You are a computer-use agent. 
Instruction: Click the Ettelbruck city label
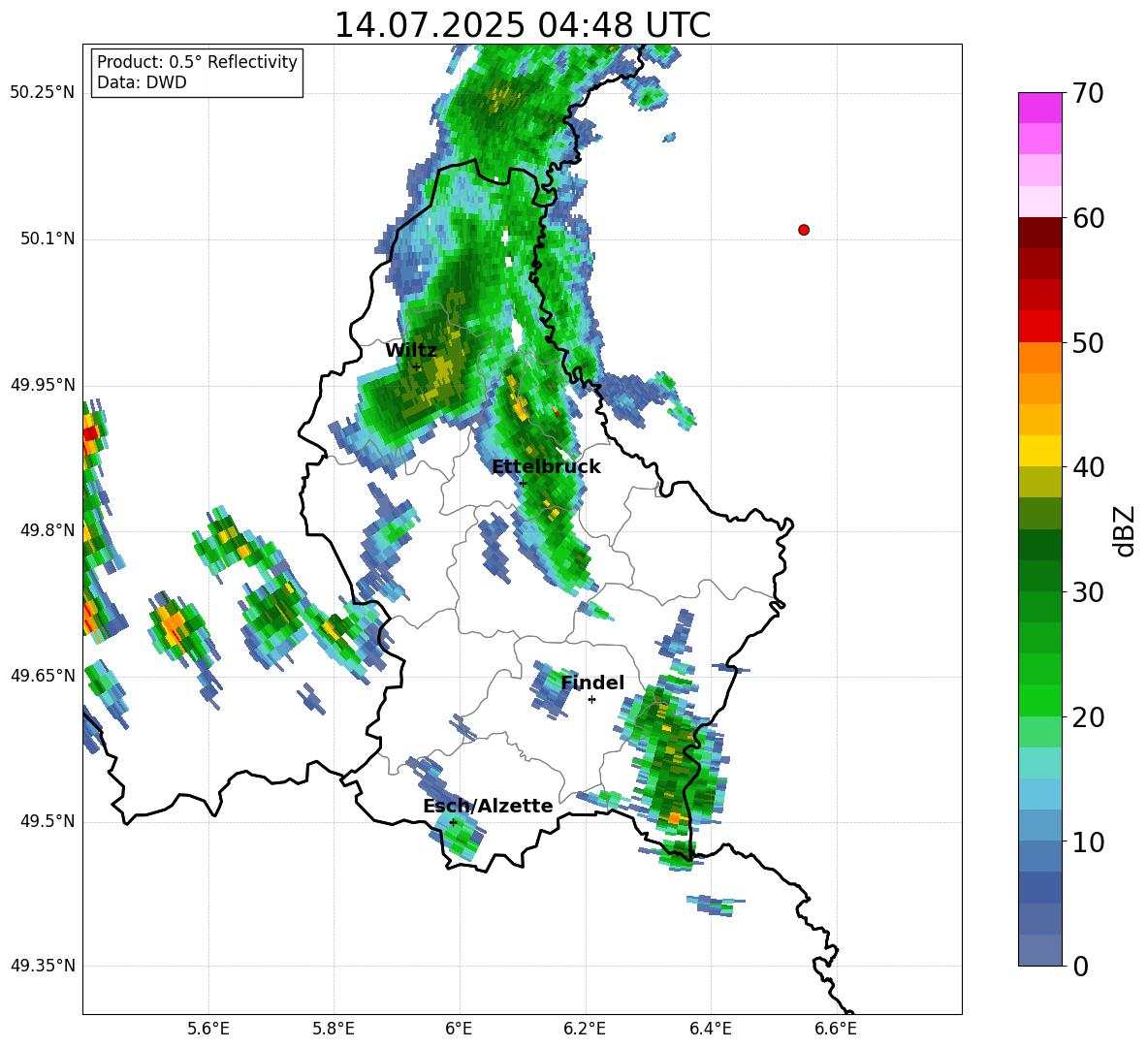tap(546, 467)
